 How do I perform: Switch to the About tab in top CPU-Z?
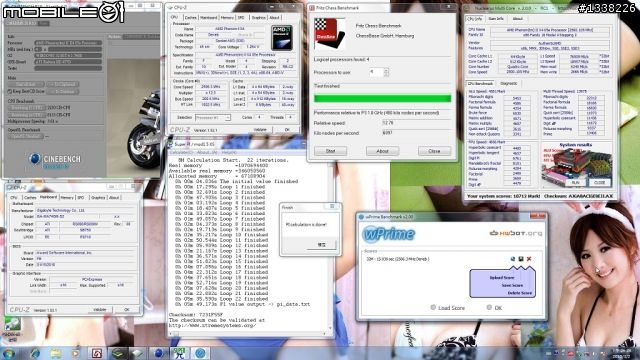pos(275,18)
